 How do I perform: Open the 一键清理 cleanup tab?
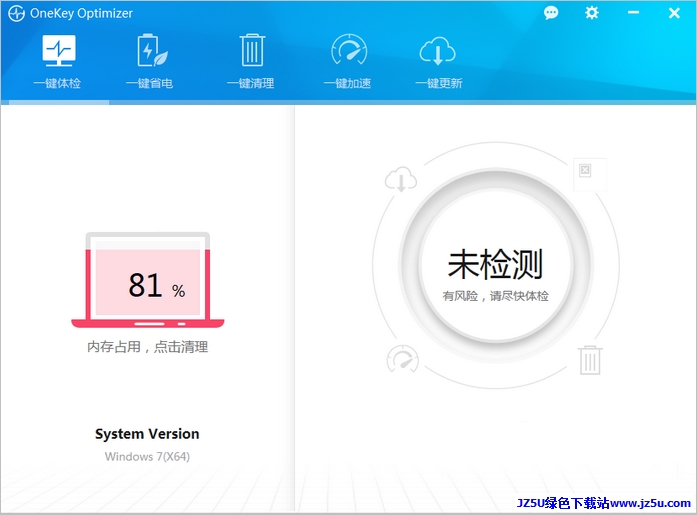pyautogui.click(x=251, y=62)
